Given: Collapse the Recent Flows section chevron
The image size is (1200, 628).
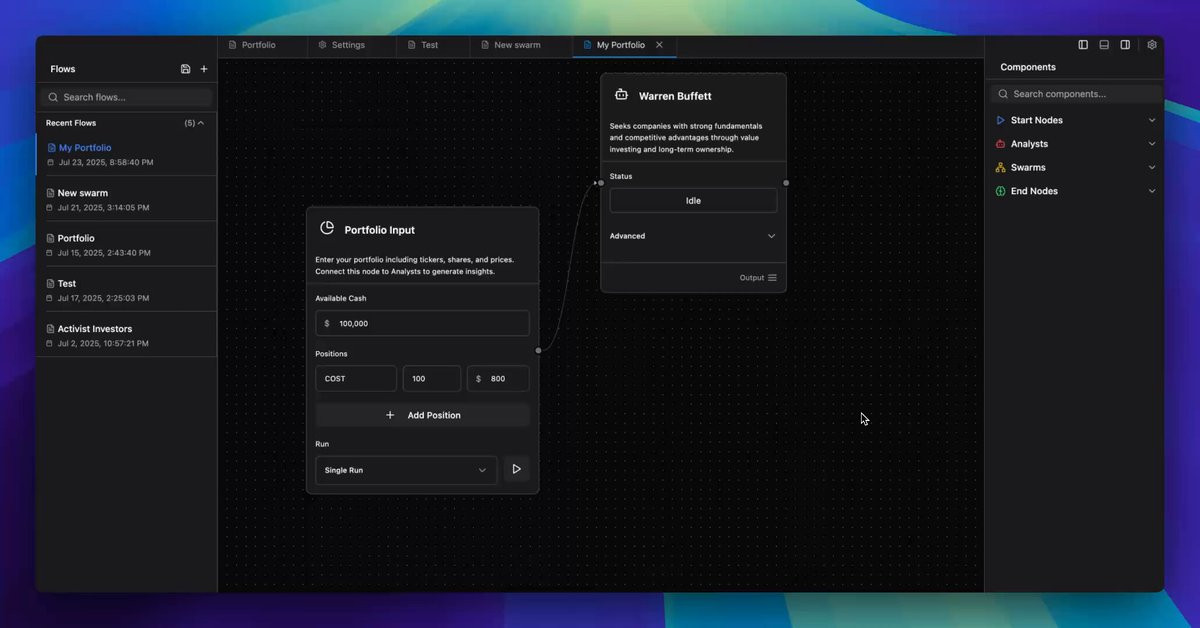Looking at the screenshot, I should pyautogui.click(x=201, y=123).
